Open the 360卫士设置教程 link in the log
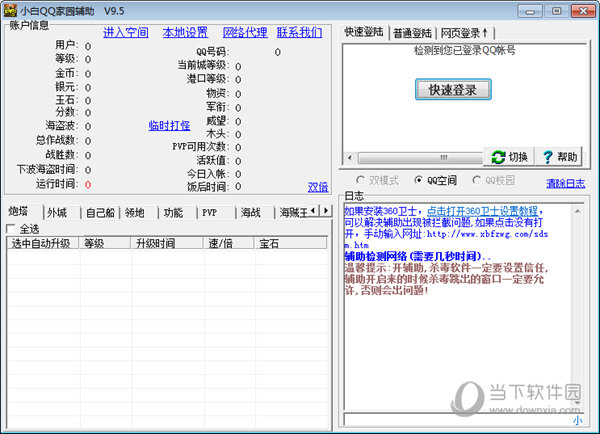 pyautogui.click(x=482, y=211)
